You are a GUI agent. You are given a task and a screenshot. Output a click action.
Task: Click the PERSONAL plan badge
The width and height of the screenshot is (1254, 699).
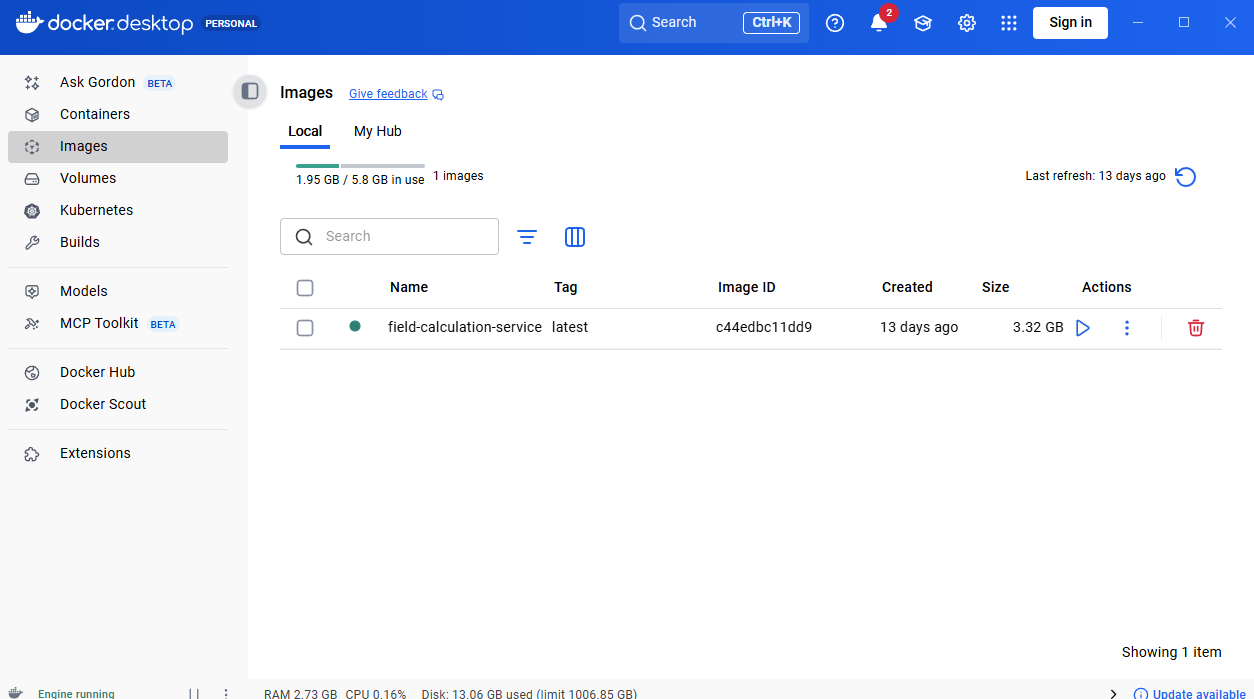point(231,23)
